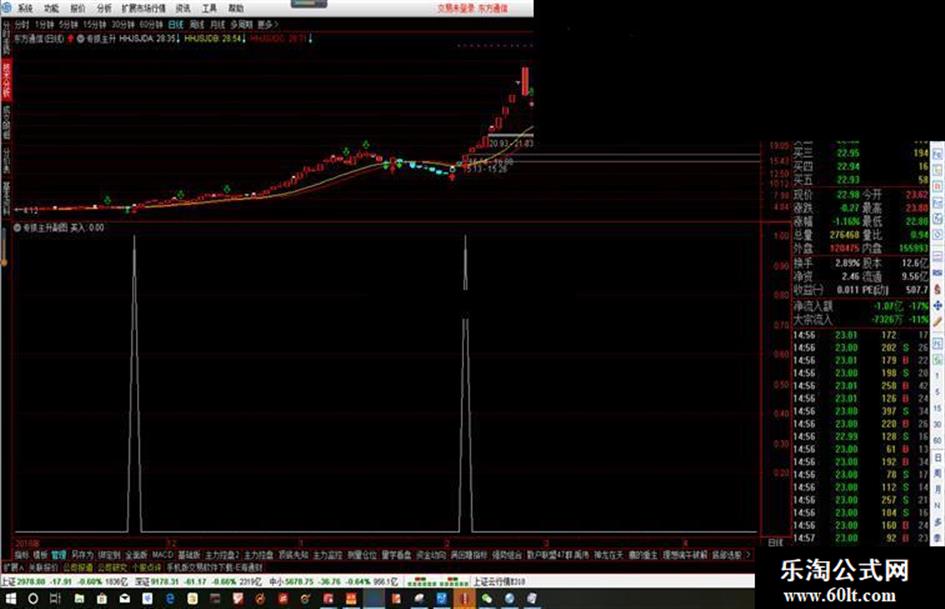Select the 资金动向 indicator
This screenshot has height=609, width=945.
pos(431,555)
